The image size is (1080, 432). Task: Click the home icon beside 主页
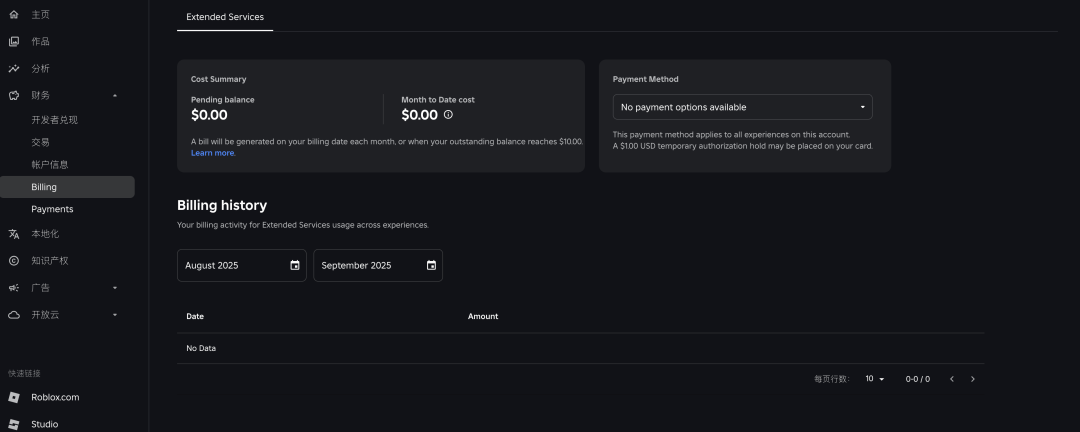(x=14, y=14)
